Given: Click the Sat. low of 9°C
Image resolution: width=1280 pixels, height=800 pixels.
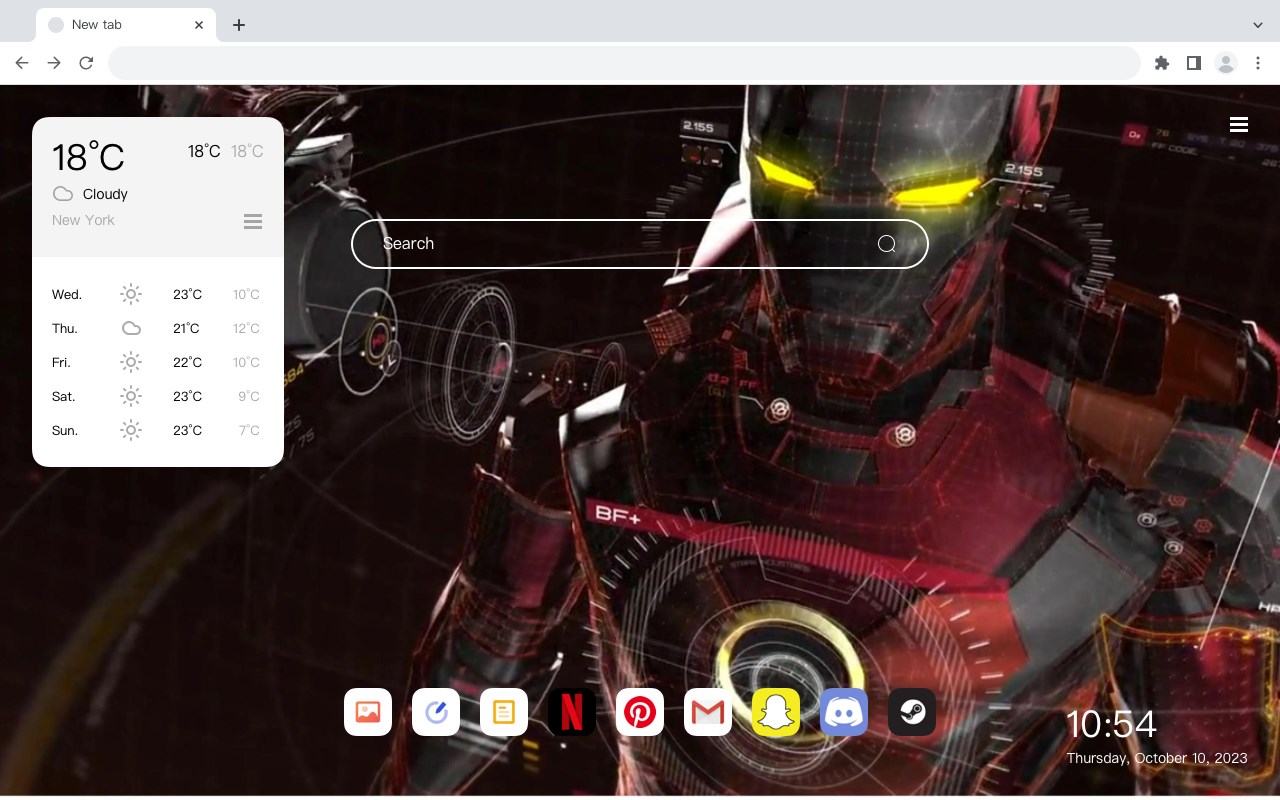Looking at the screenshot, I should [x=248, y=396].
